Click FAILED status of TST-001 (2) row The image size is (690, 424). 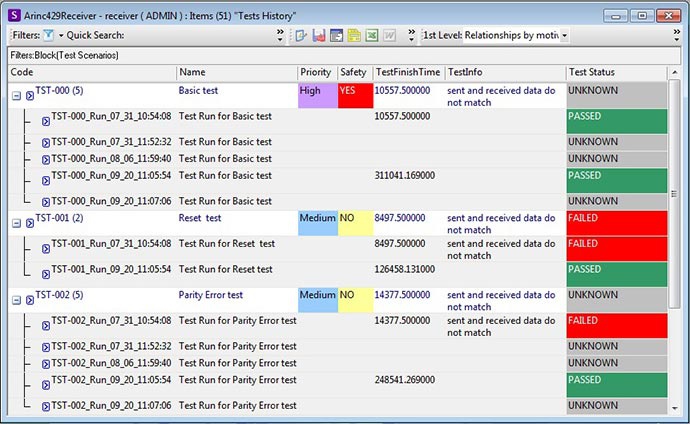[617, 223]
